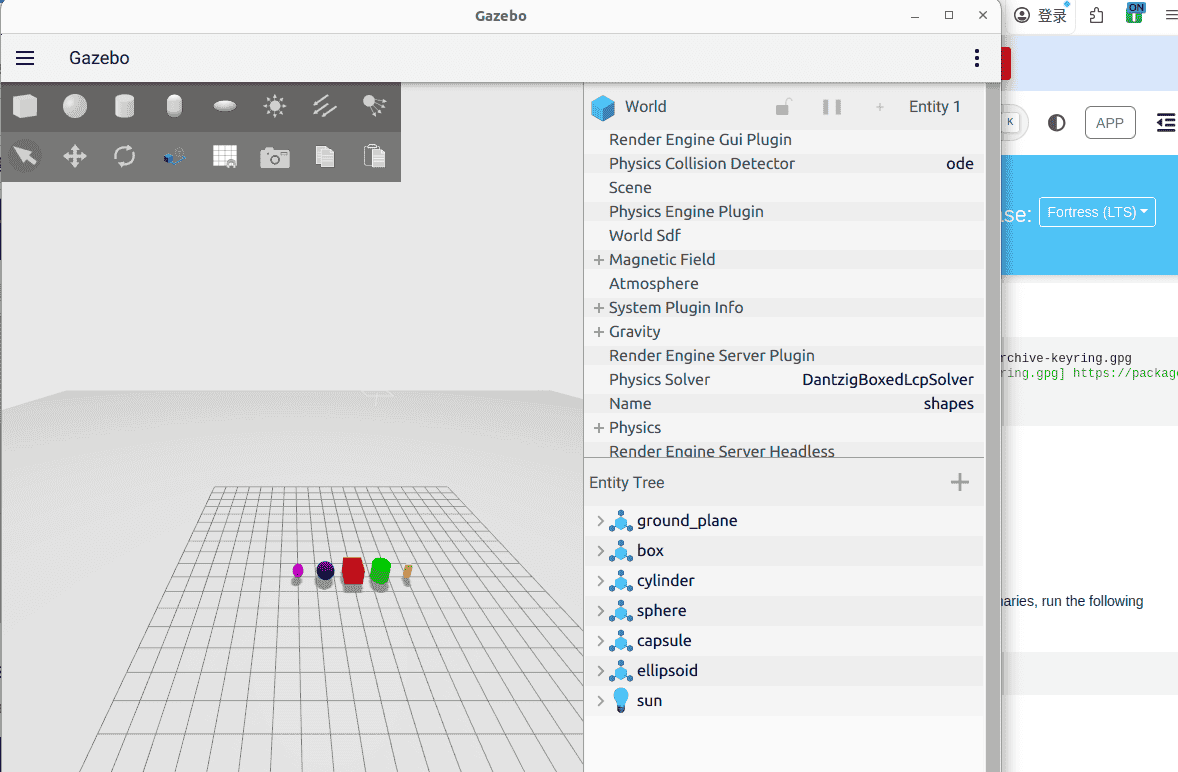This screenshot has width=1178, height=772.
Task: Insert a cylinder shape into the scene
Action: 125,106
